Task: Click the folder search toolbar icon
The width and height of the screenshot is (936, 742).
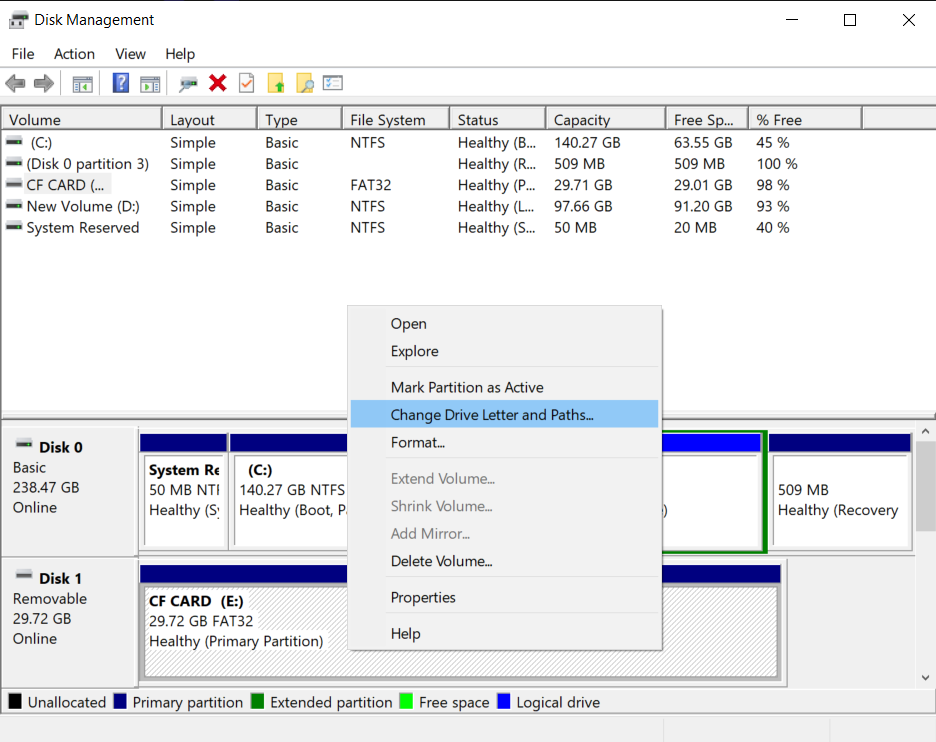Action: pyautogui.click(x=305, y=83)
